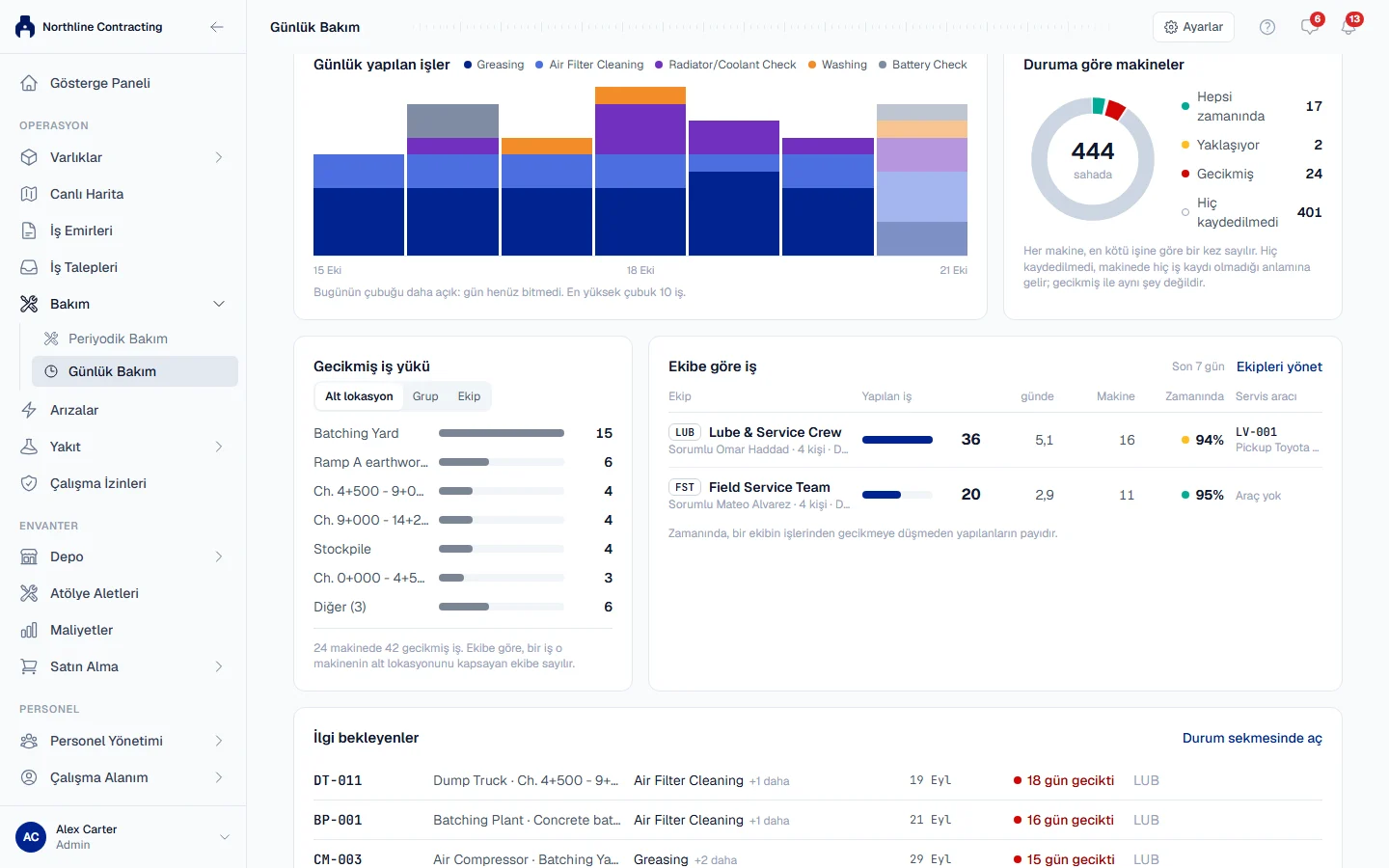1389x868 pixels.
Task: Click the Depo warehouse icon
Action: pyautogui.click(x=29, y=556)
